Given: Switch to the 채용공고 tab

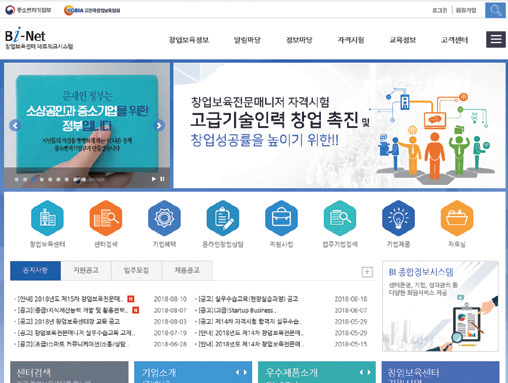Looking at the screenshot, I should pos(187,270).
